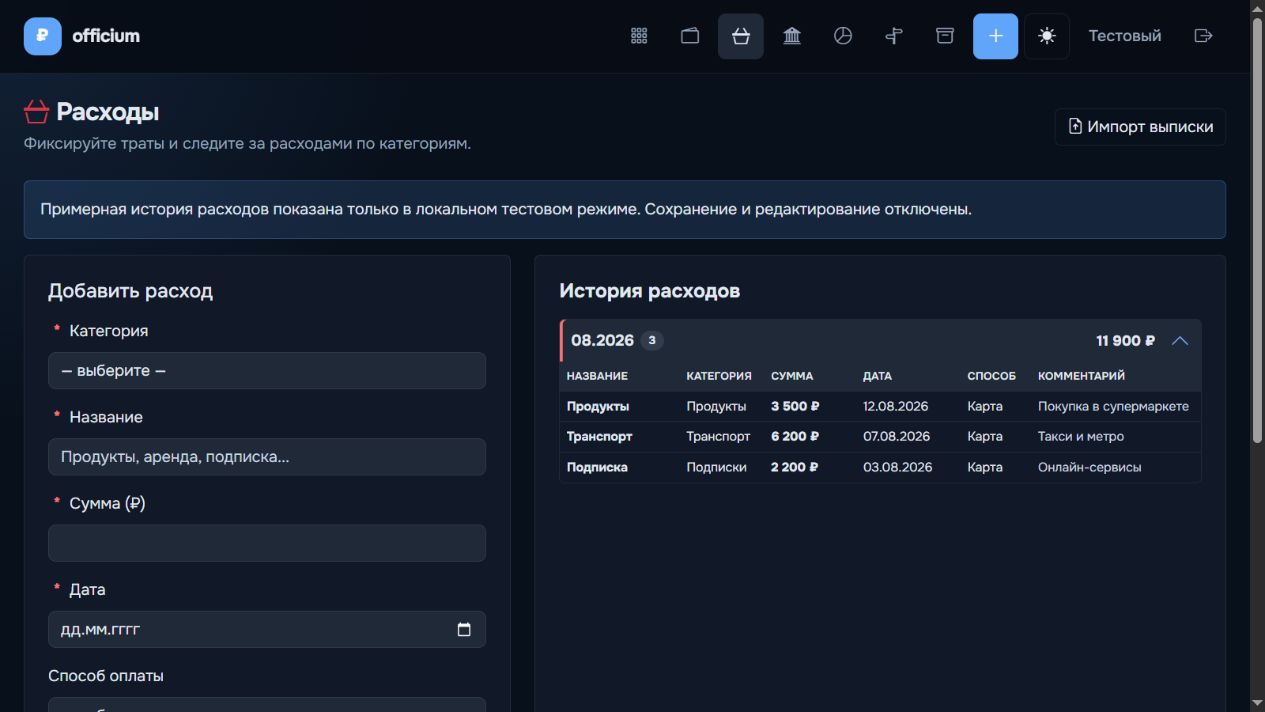The width and height of the screenshot is (1265, 712).
Task: Open the Категория dropdown
Action: [267, 370]
